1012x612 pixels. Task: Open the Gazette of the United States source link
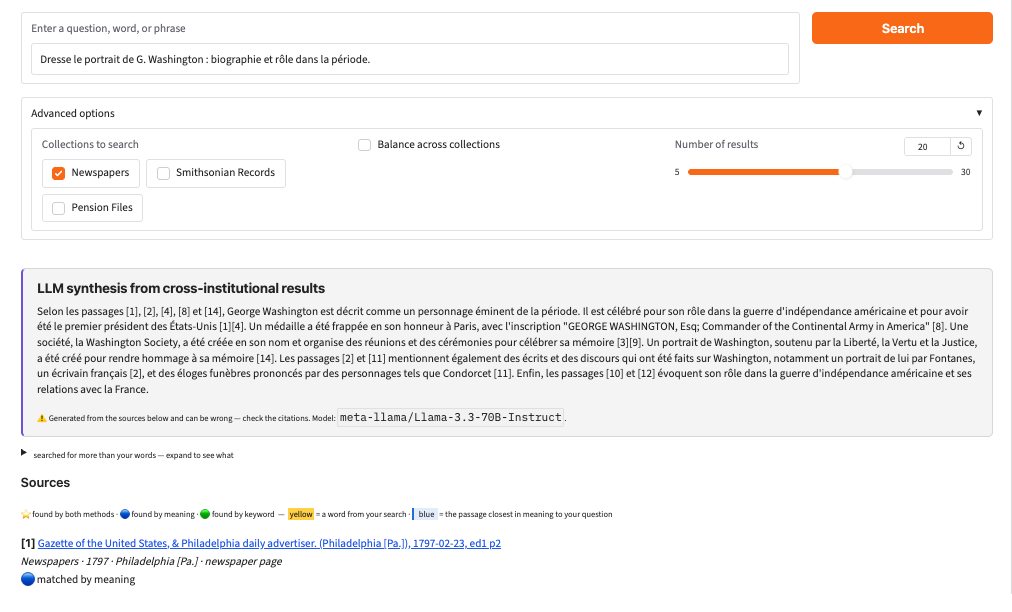click(x=269, y=544)
